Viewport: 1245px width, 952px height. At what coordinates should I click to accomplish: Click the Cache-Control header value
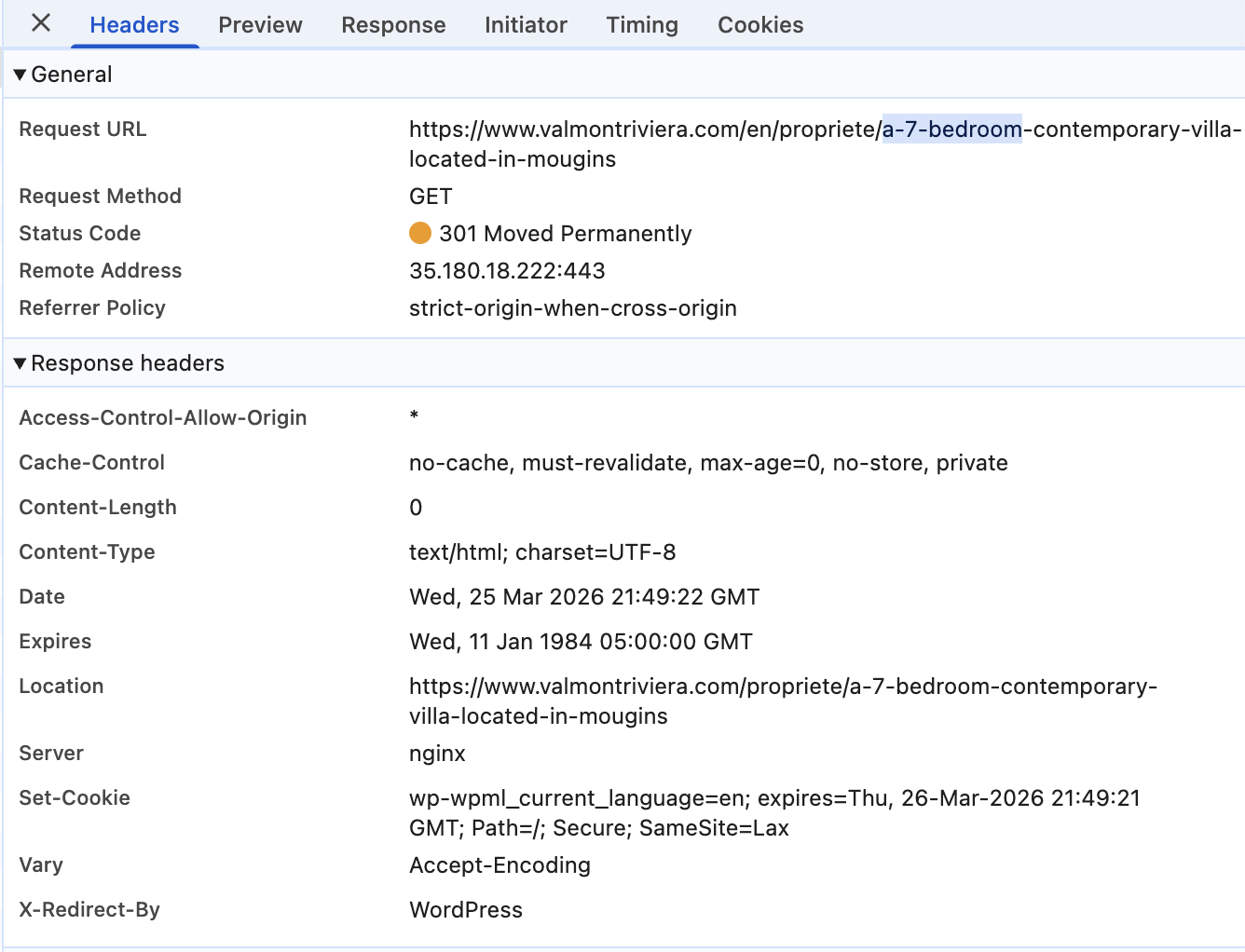[708, 463]
